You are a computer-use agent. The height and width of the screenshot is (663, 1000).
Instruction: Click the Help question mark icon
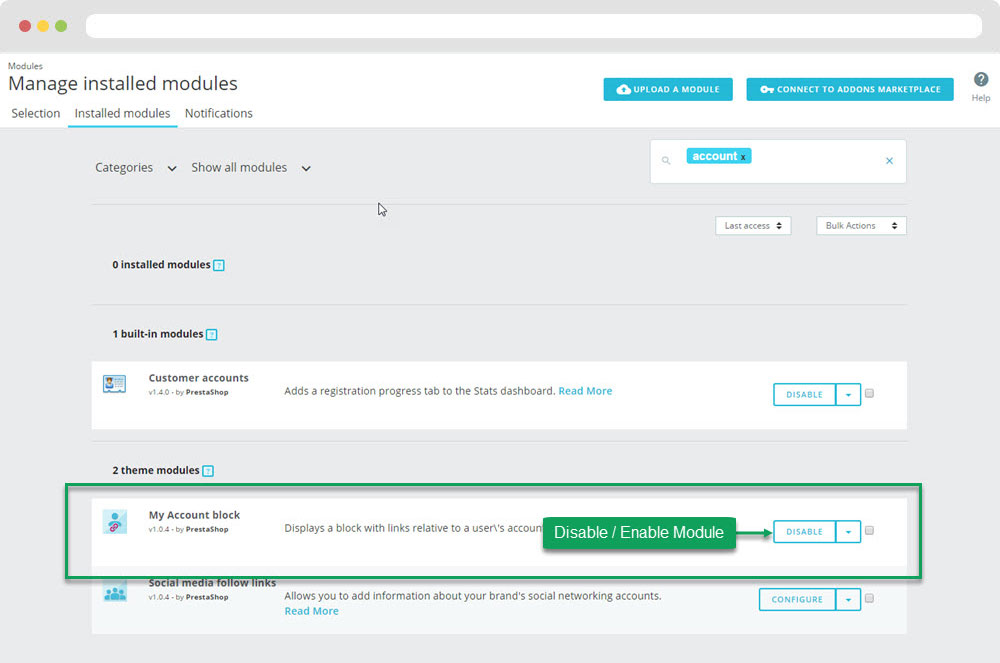click(980, 80)
